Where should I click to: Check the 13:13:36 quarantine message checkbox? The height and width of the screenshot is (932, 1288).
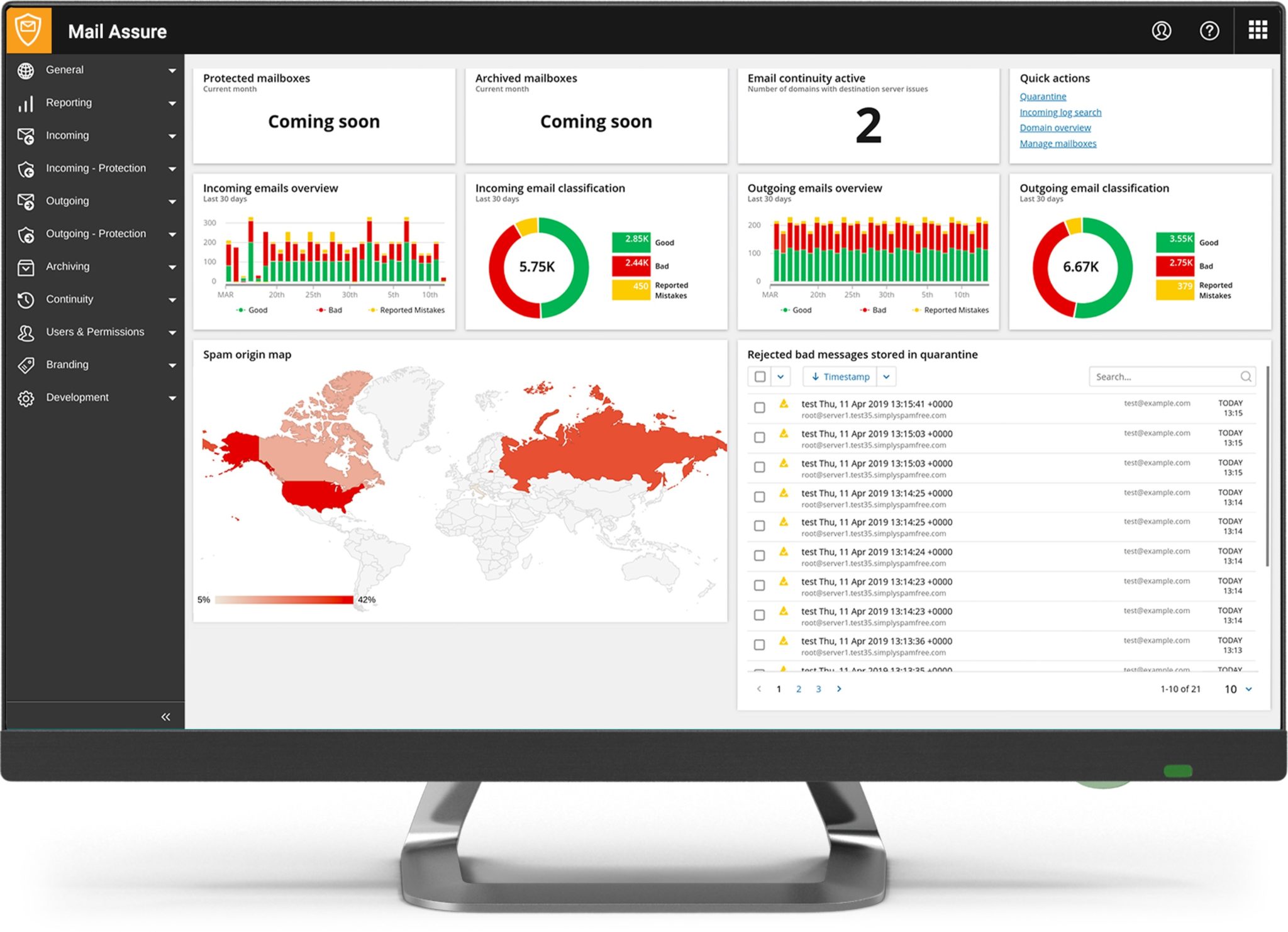760,645
